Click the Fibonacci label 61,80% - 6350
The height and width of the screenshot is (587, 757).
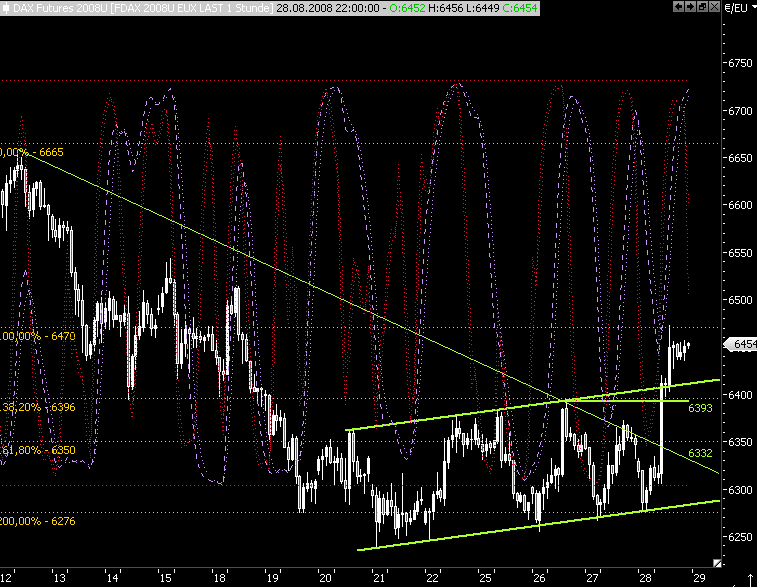pyautogui.click(x=38, y=450)
